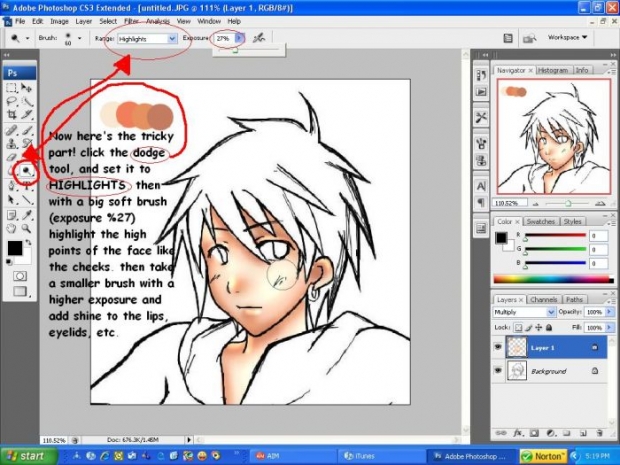The image size is (620, 465).
Task: Click the foreground color swatch
Action: click(x=15, y=248)
